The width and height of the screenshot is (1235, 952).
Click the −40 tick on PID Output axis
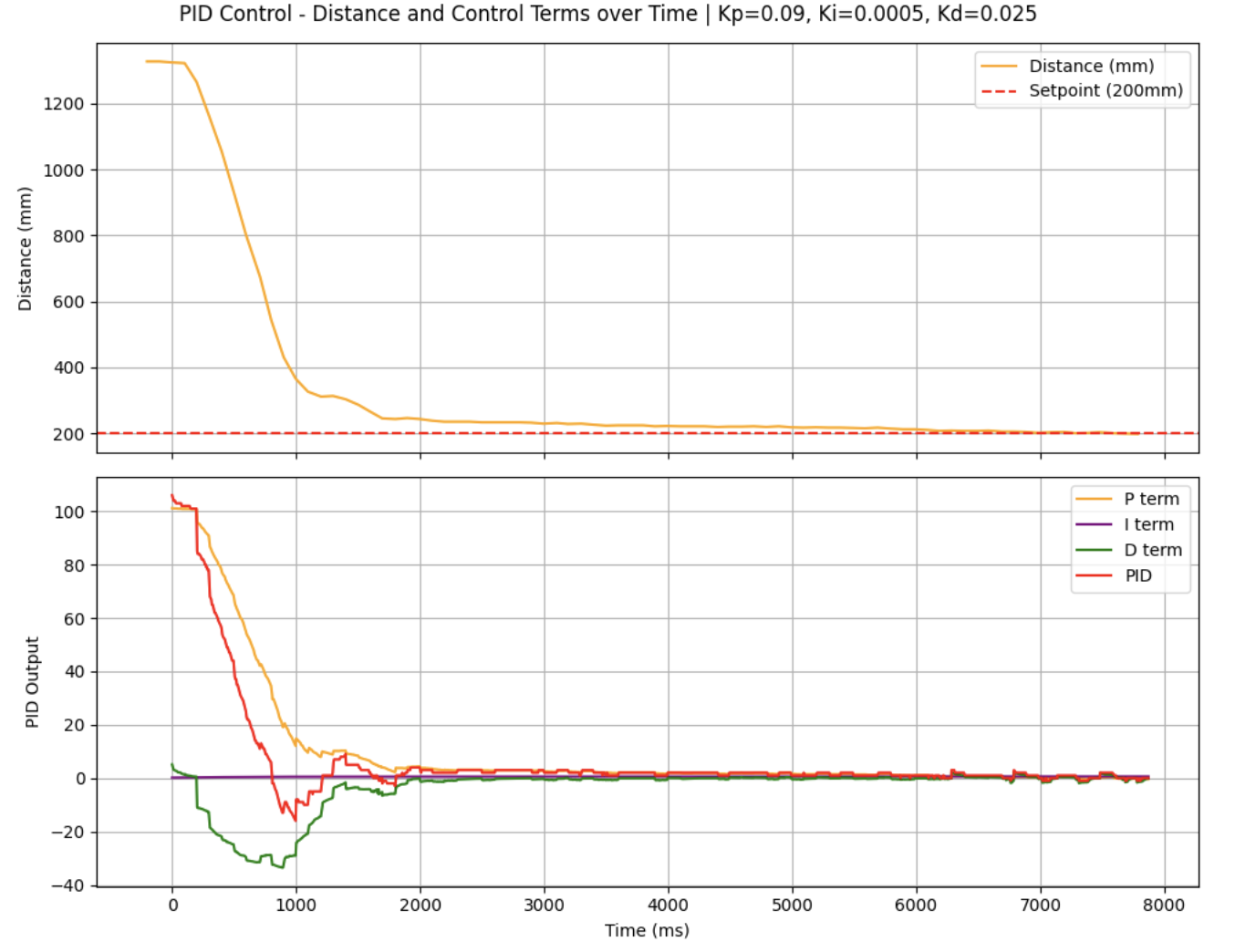click(67, 885)
